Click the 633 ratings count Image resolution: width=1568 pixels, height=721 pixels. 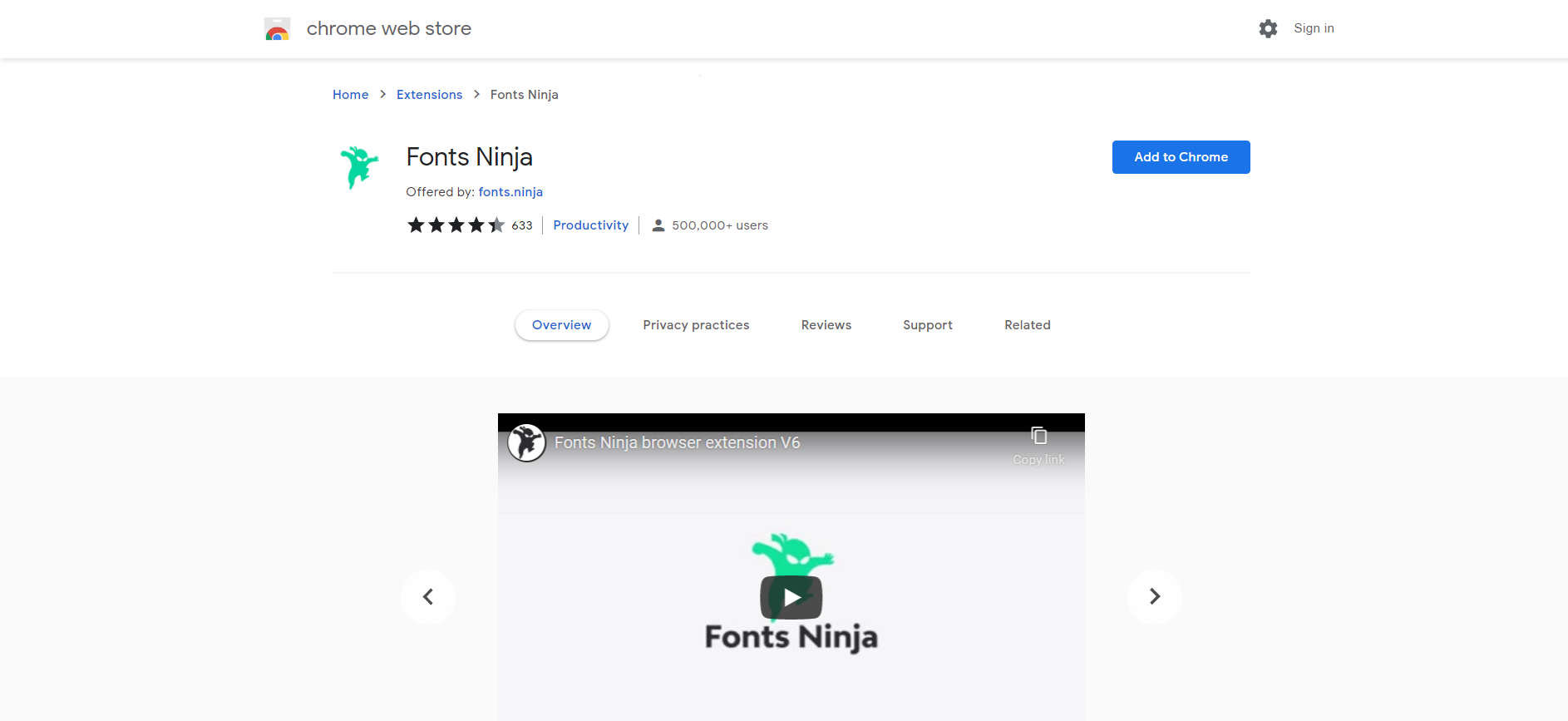pos(522,225)
